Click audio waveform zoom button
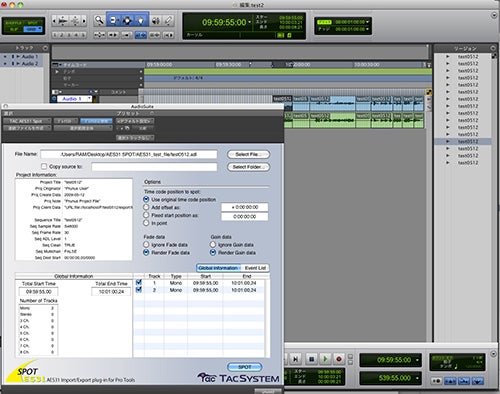 coord(63,21)
